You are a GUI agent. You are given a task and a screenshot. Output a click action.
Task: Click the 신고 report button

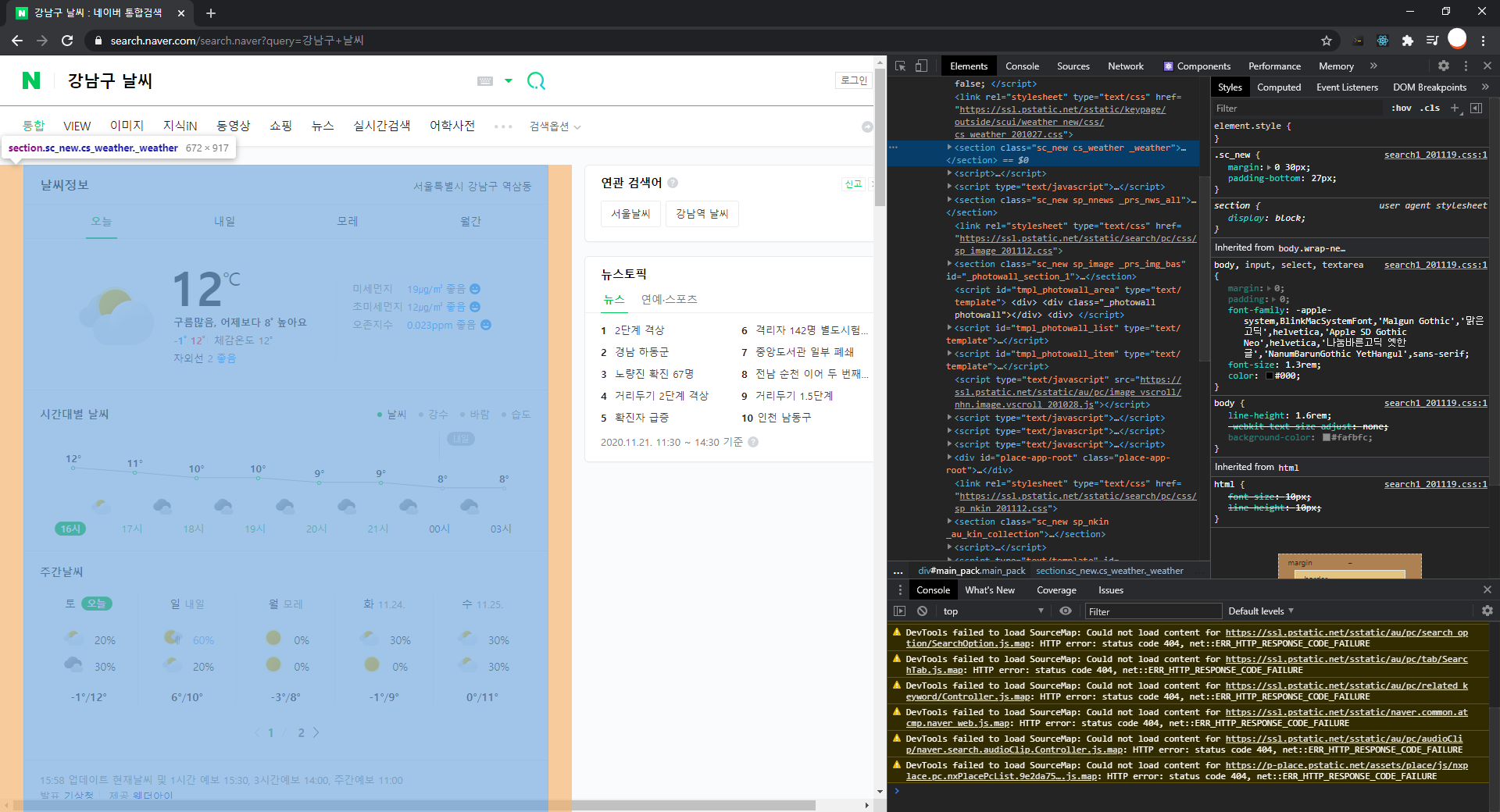[x=853, y=183]
